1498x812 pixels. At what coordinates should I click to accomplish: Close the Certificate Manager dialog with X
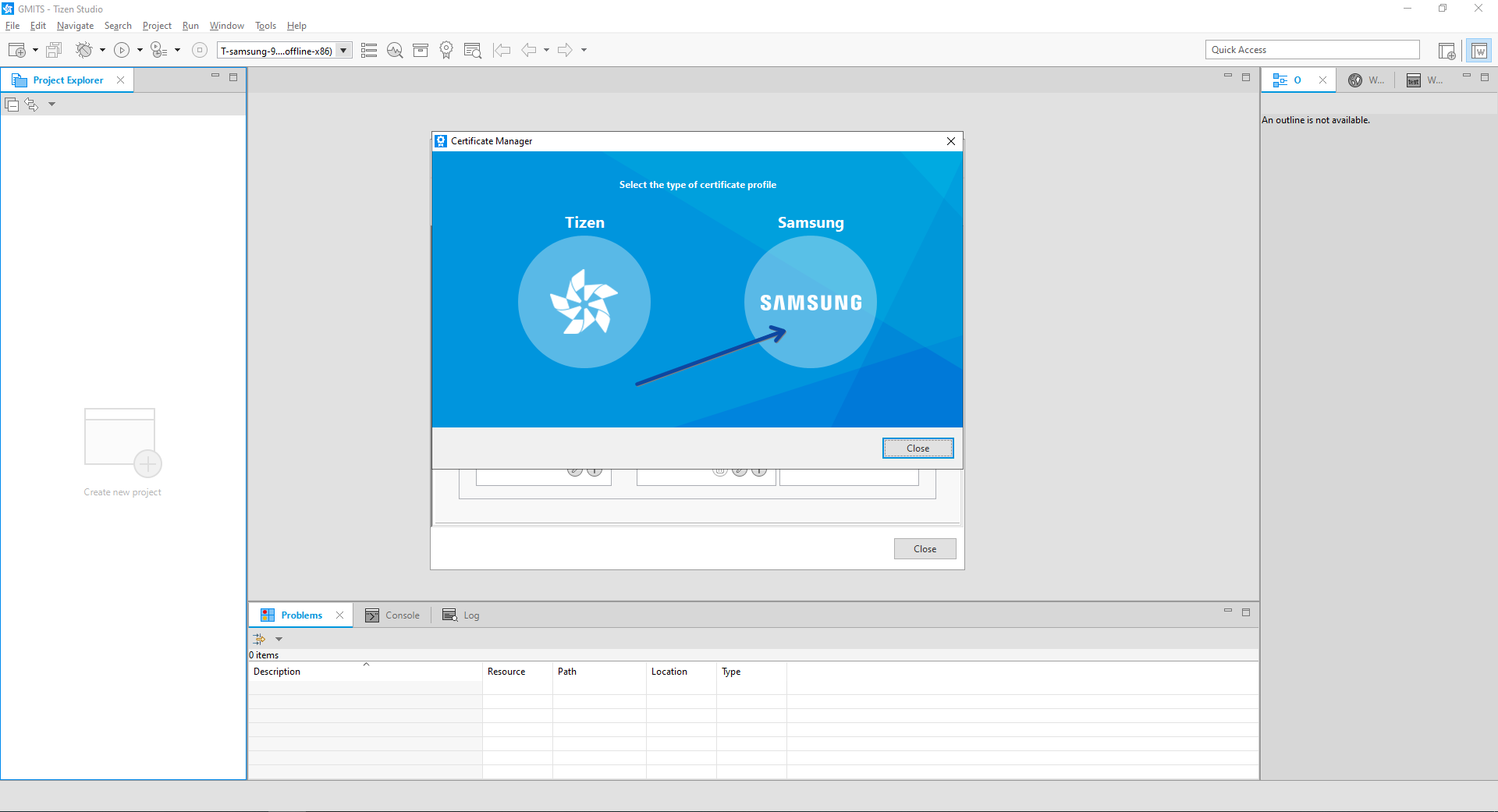[950, 141]
